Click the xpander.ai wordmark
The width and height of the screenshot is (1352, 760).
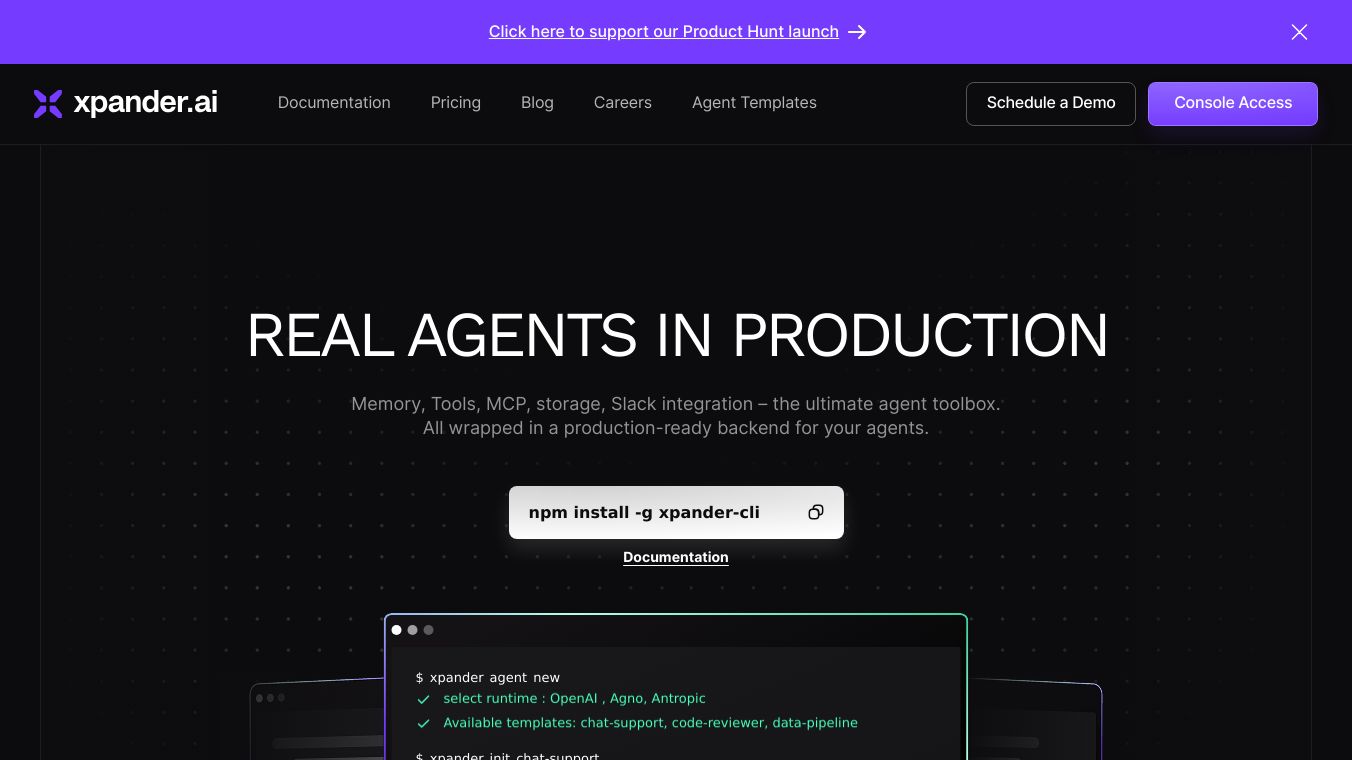[x=146, y=102]
